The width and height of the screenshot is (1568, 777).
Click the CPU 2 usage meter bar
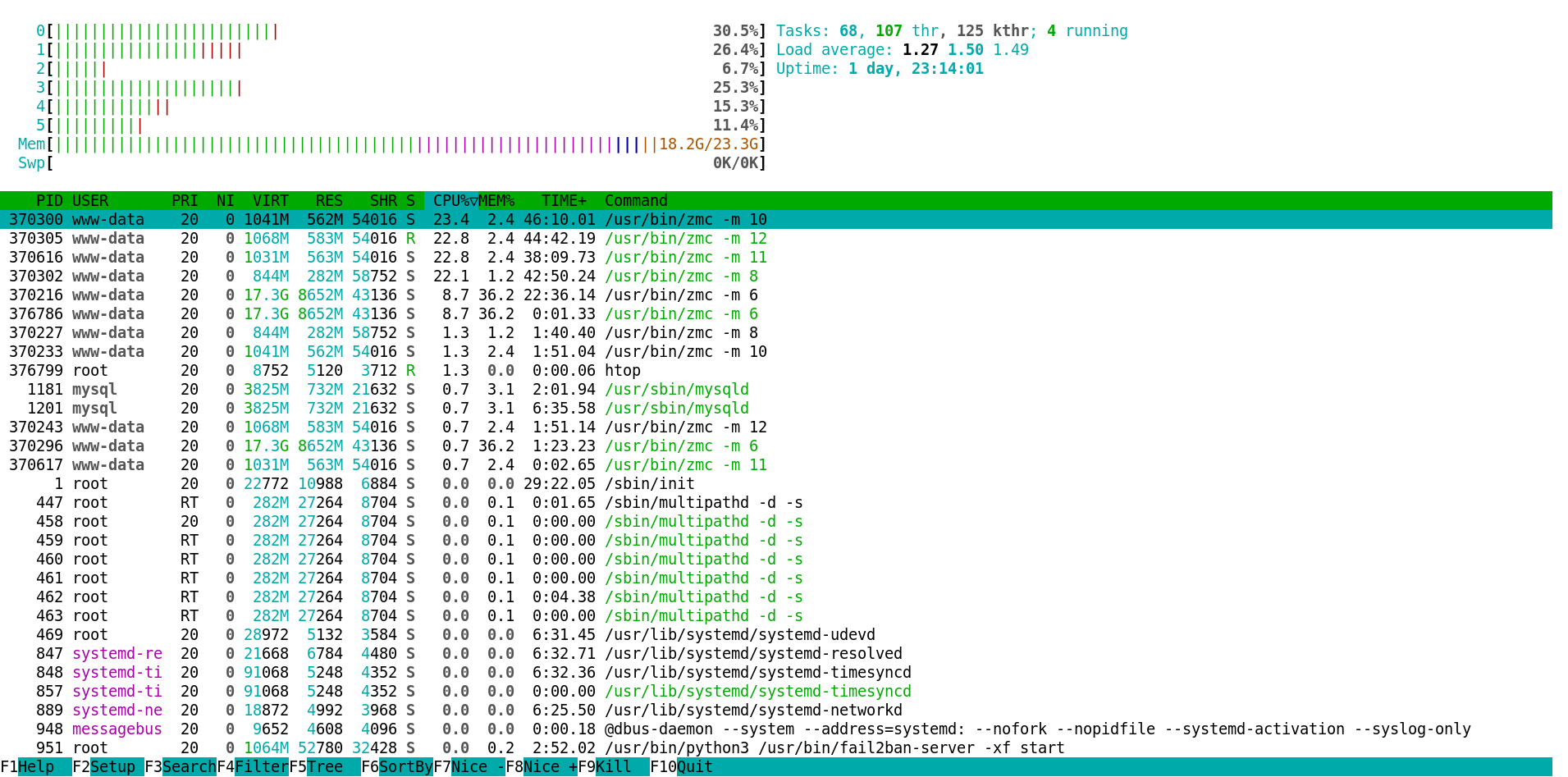coord(401,69)
